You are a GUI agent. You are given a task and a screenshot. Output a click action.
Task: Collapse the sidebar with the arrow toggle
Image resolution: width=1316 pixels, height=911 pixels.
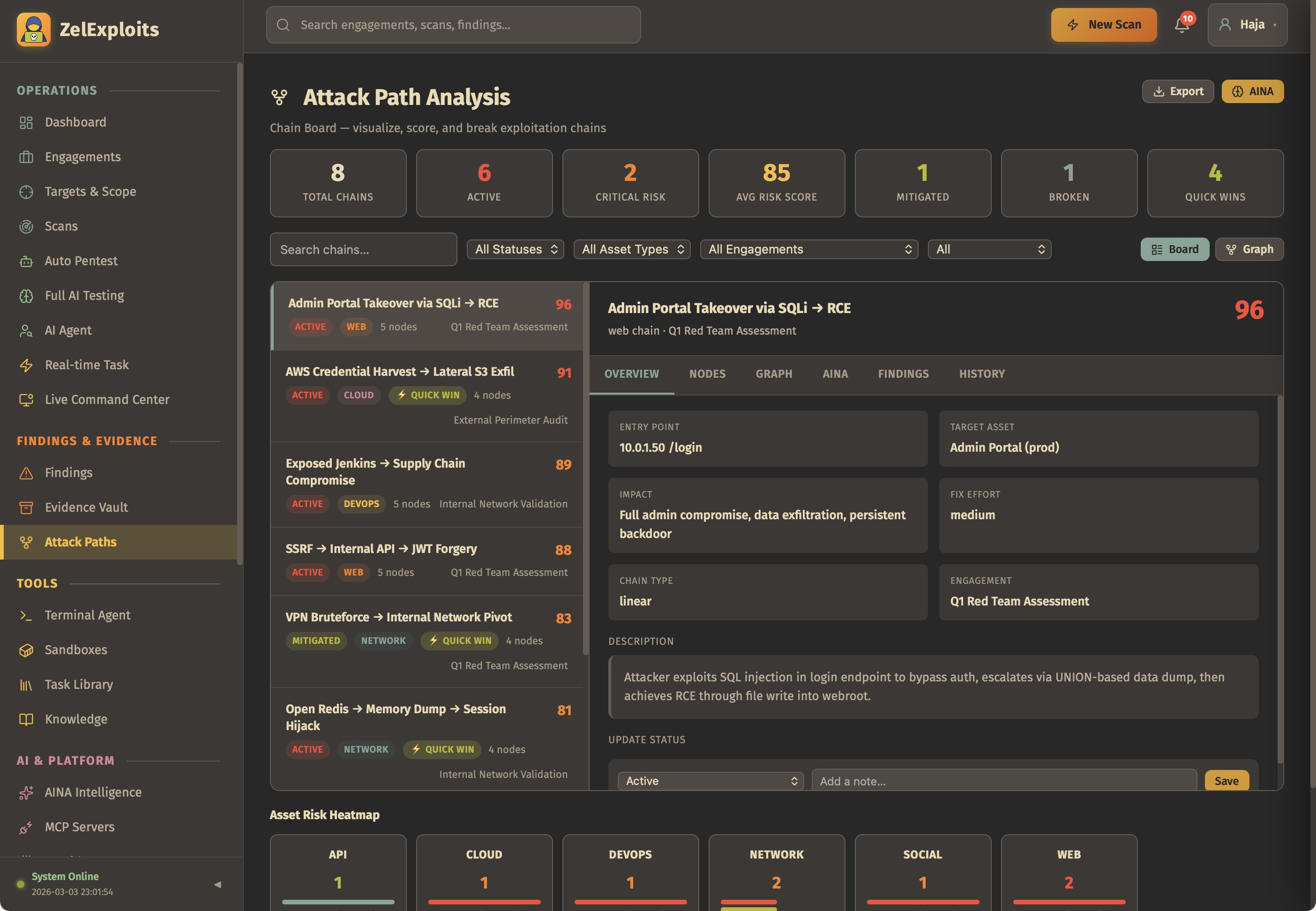pos(217,885)
